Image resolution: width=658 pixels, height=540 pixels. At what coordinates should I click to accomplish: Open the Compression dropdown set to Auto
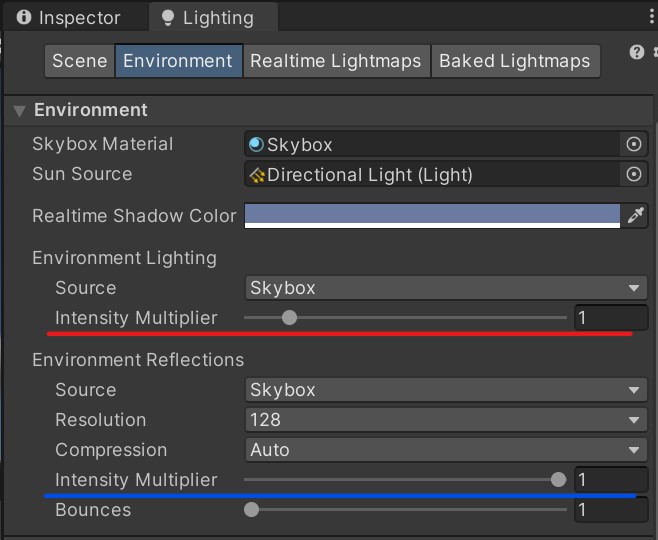click(446, 450)
